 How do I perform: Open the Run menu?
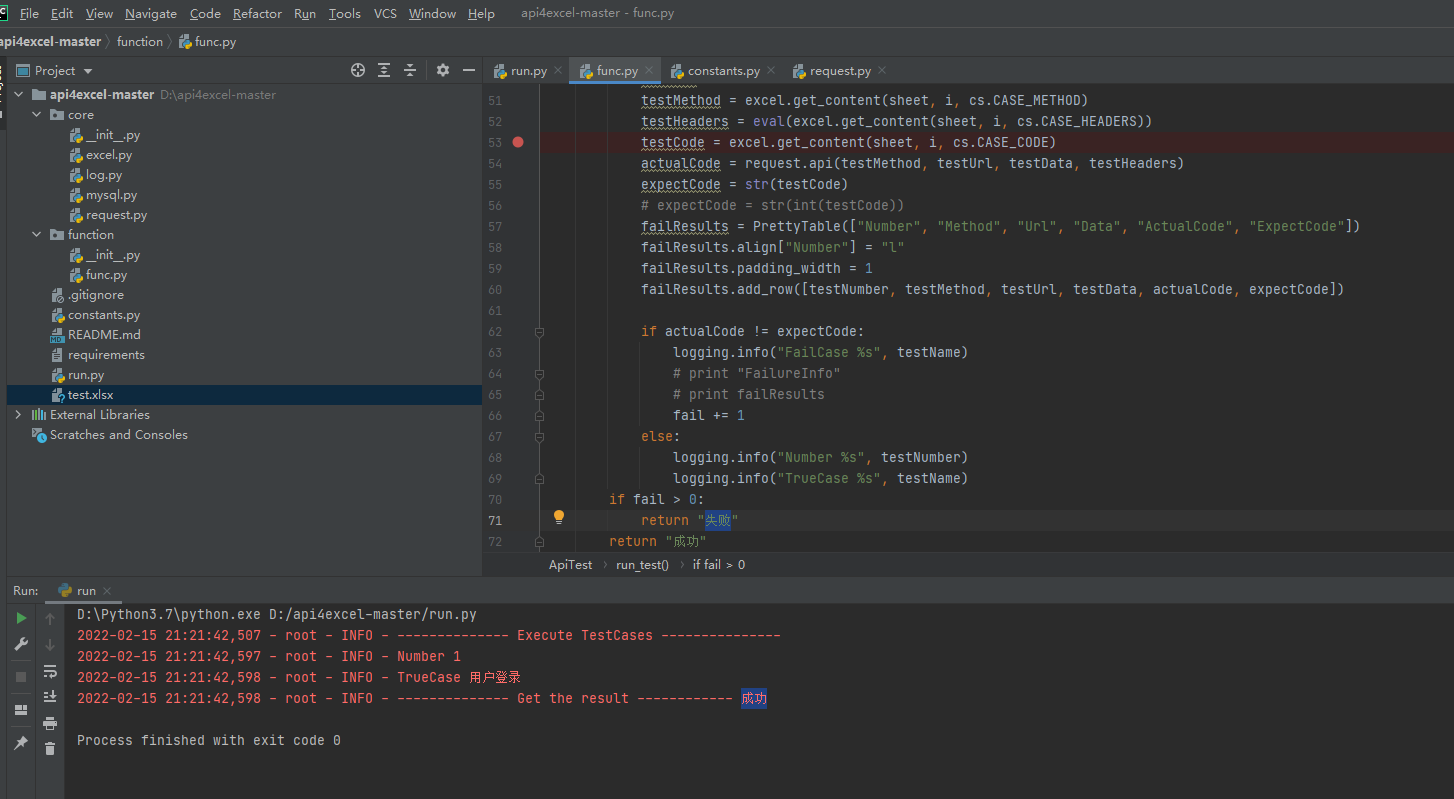[x=305, y=14]
